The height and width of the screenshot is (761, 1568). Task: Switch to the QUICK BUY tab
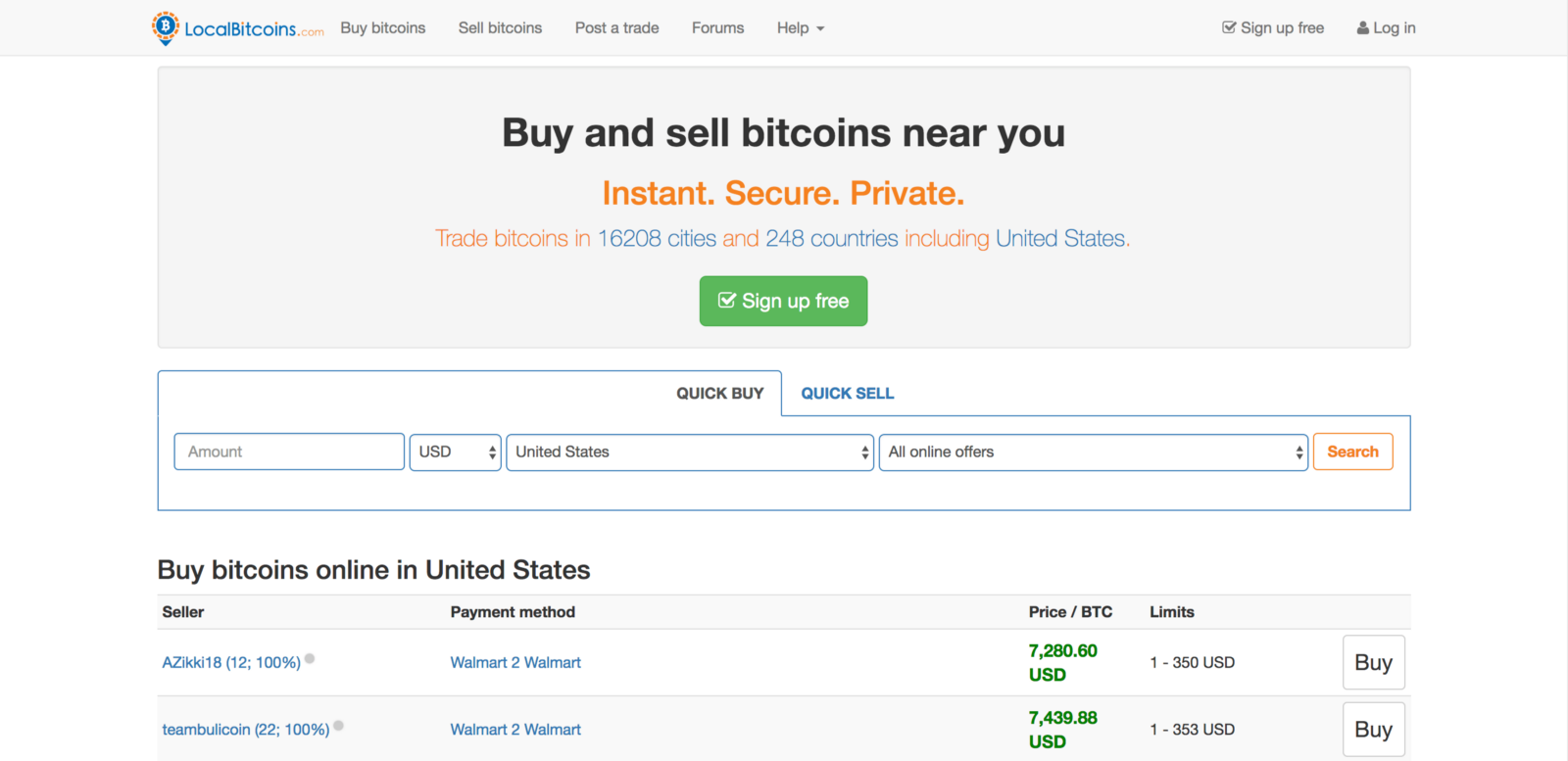coord(719,393)
